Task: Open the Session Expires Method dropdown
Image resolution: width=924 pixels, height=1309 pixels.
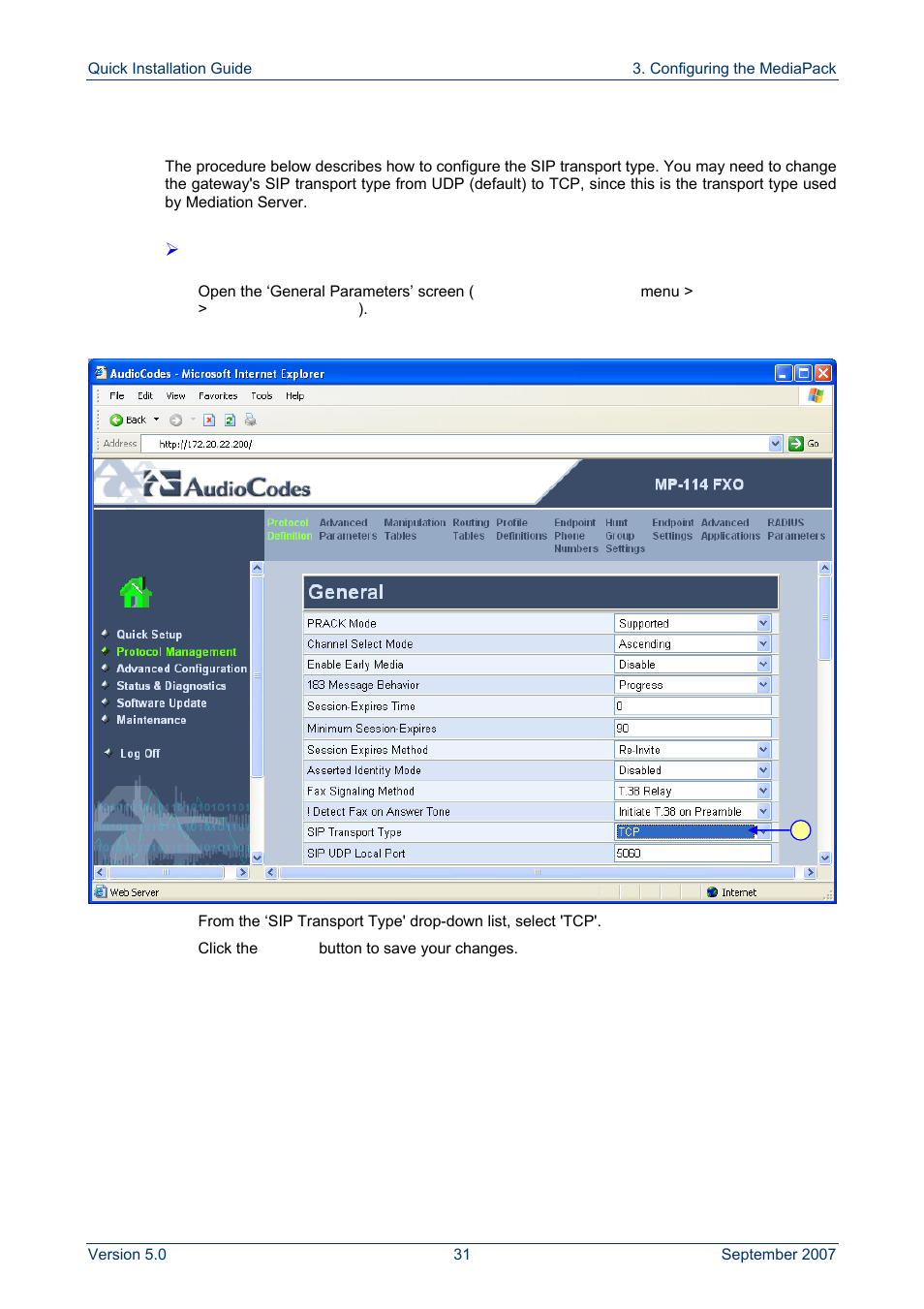Action: tap(763, 750)
